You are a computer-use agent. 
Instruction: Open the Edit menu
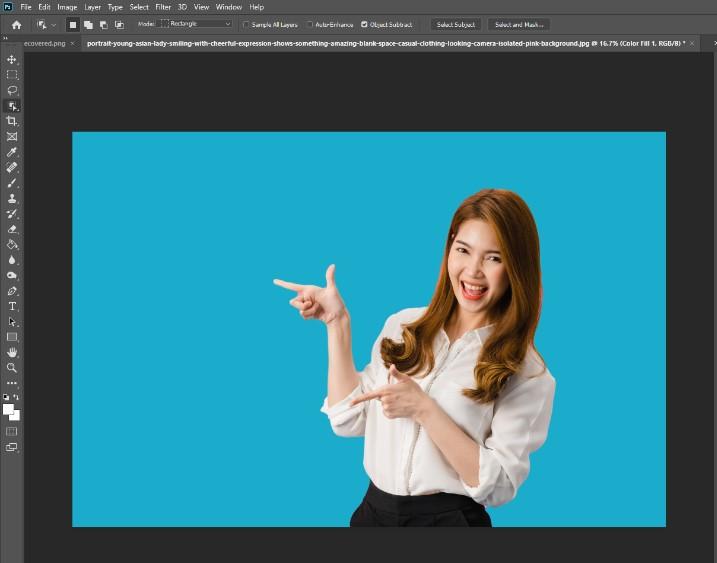[44, 7]
